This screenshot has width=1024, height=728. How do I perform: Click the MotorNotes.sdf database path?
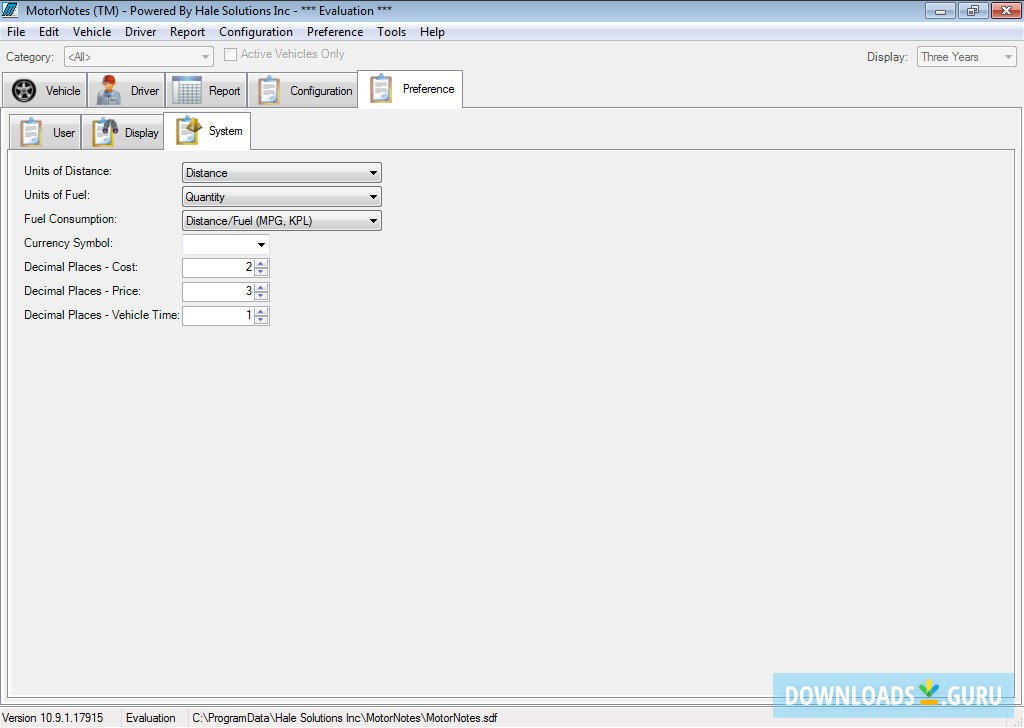[345, 718]
